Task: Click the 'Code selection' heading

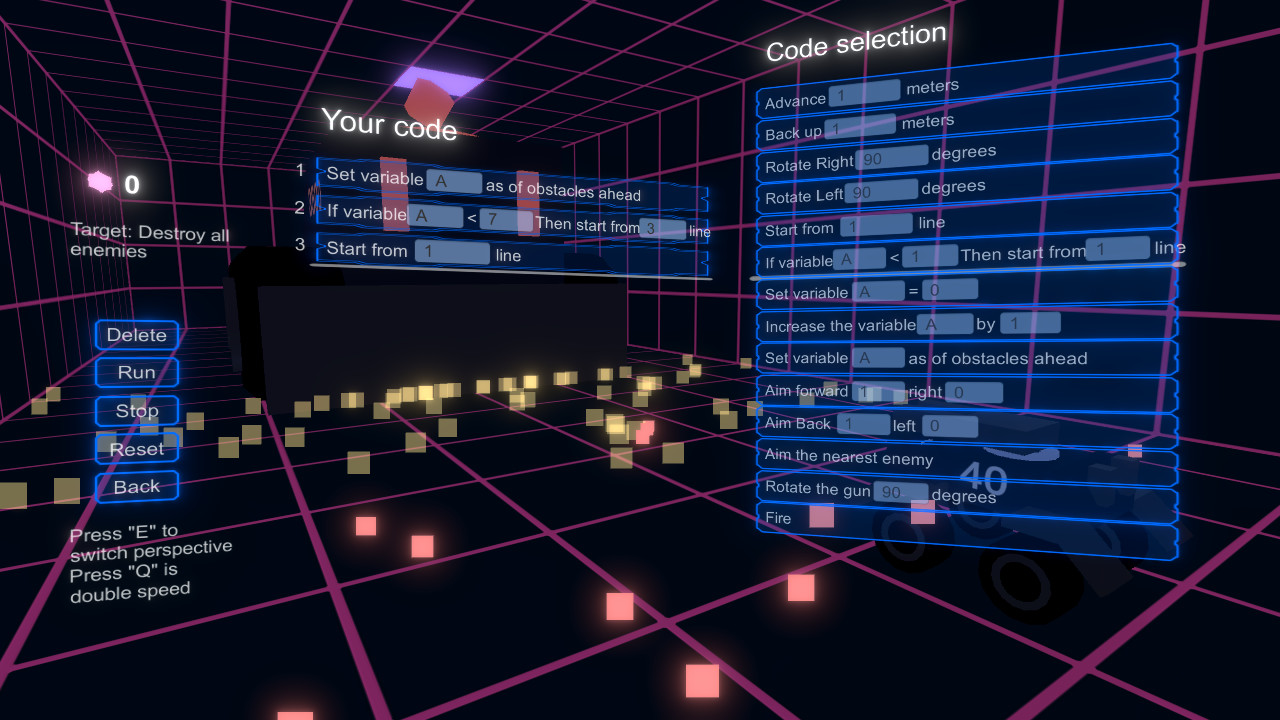Action: 856,41
